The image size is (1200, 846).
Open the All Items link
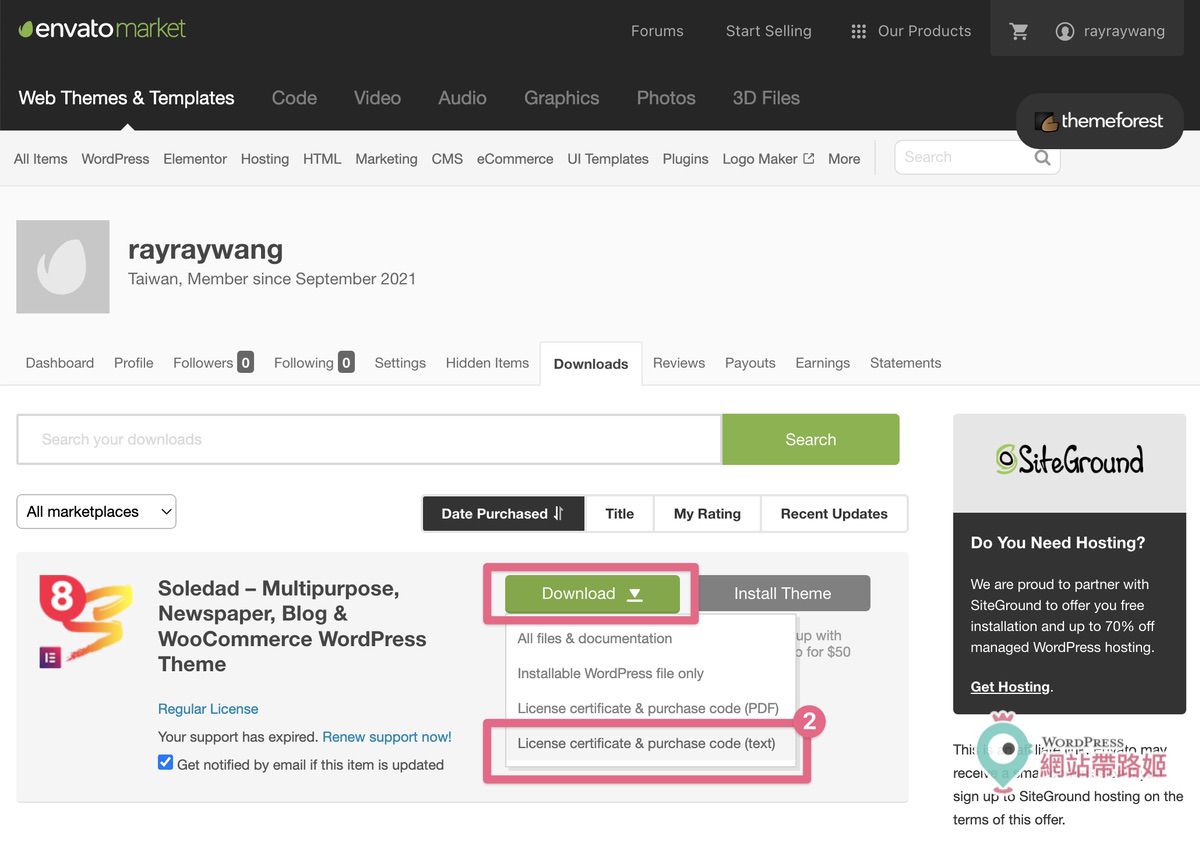pos(41,159)
